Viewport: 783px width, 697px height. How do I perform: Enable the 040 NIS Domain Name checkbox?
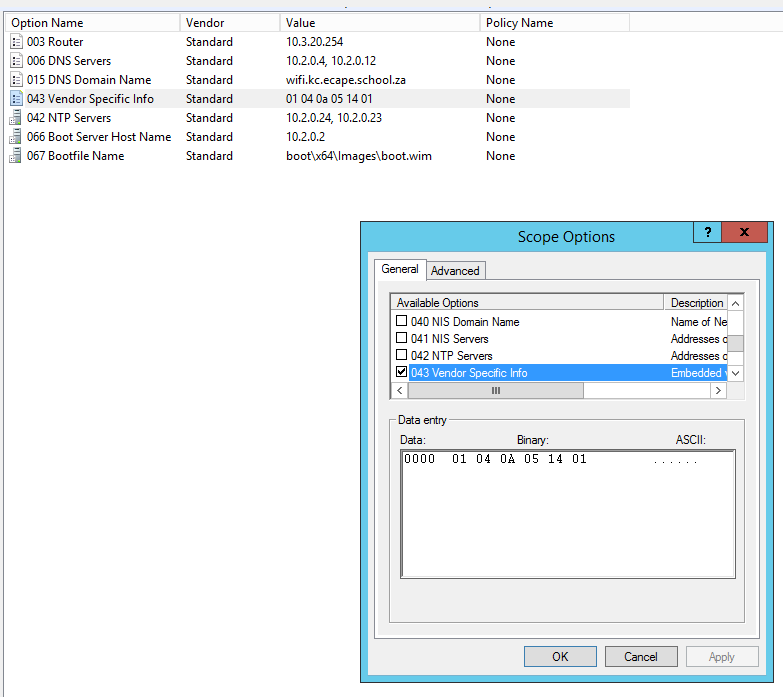click(x=402, y=322)
